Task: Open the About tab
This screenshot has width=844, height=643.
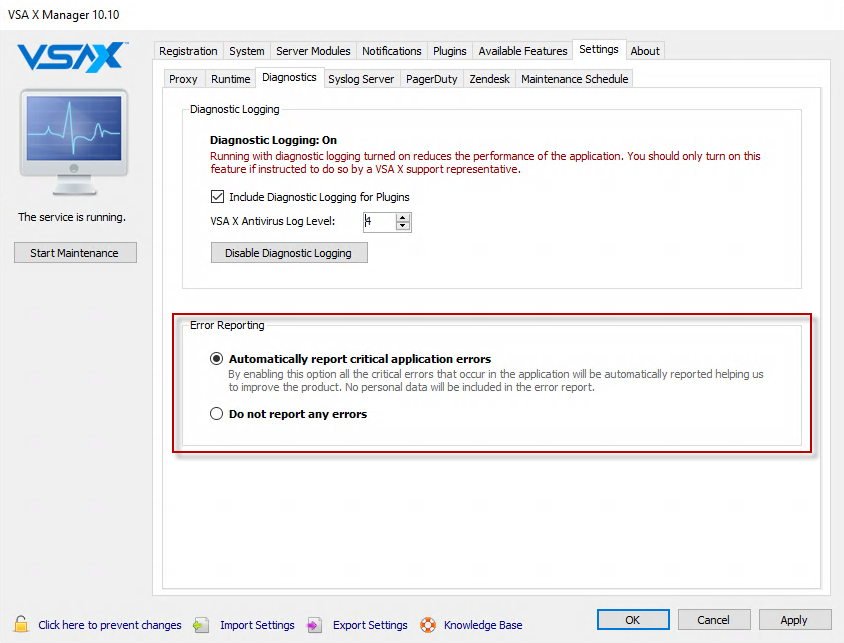Action: tap(645, 51)
